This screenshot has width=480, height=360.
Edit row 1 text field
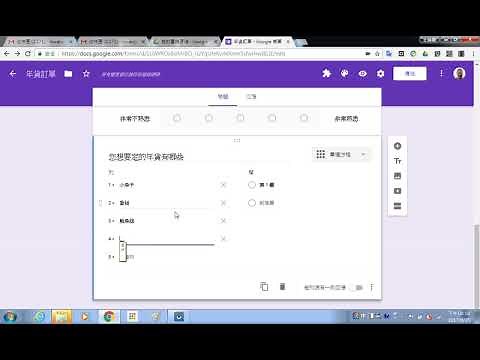pyautogui.click(x=167, y=185)
